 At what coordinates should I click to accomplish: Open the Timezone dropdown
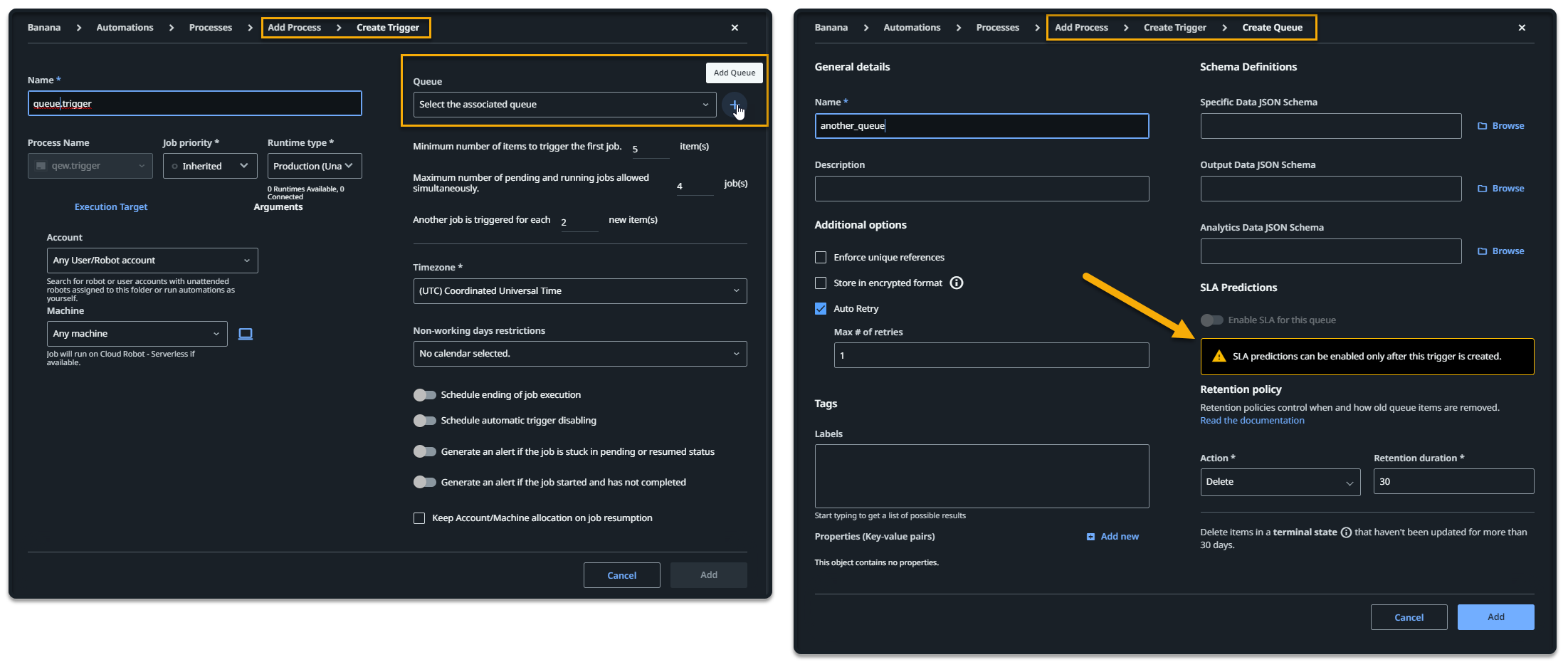tap(579, 290)
